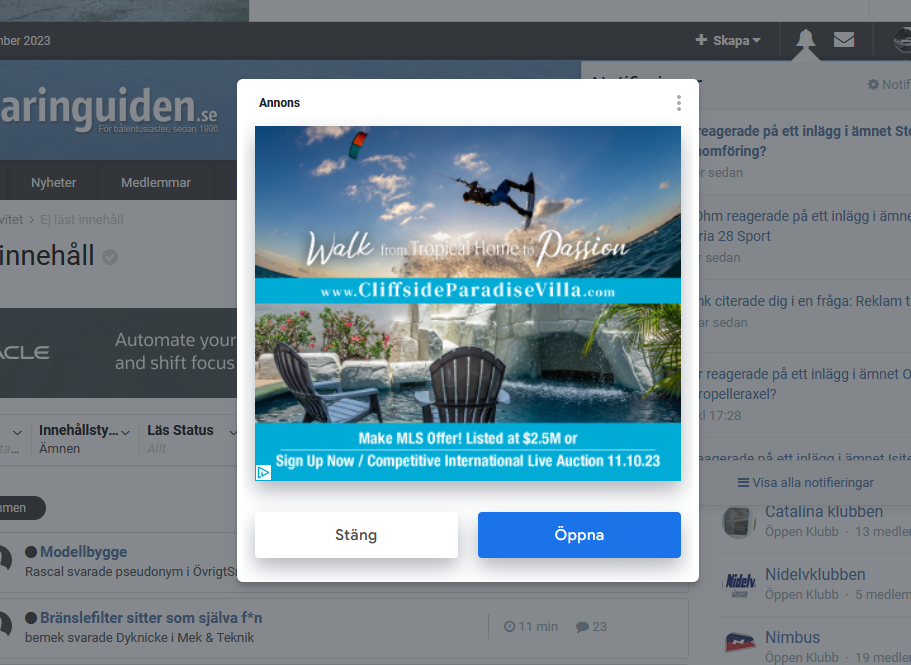Click the verified checkmark next to innehåll
This screenshot has width=911, height=665.
[x=110, y=257]
